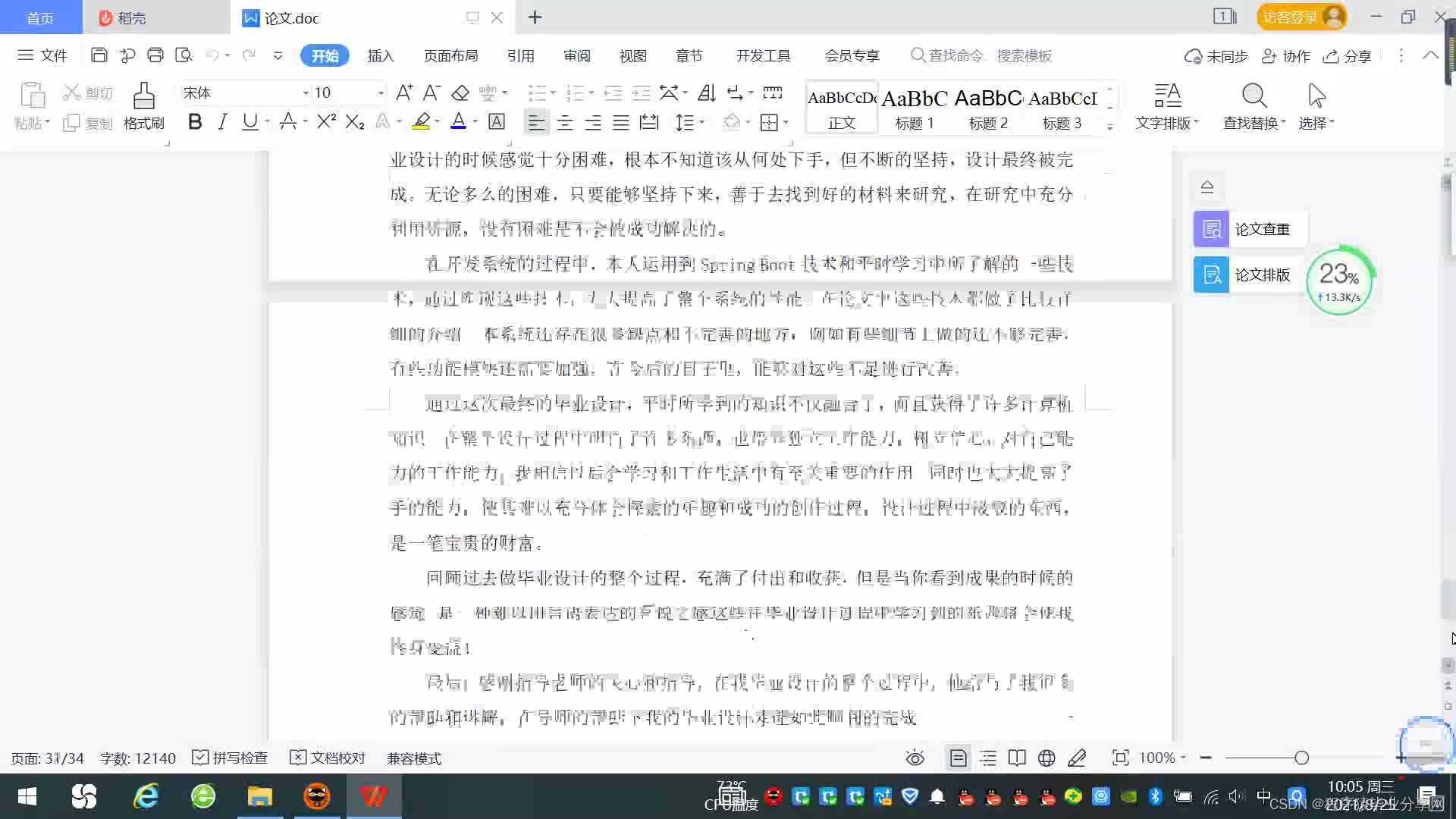The height and width of the screenshot is (819, 1456).
Task: Center align text icon
Action: pos(565,122)
